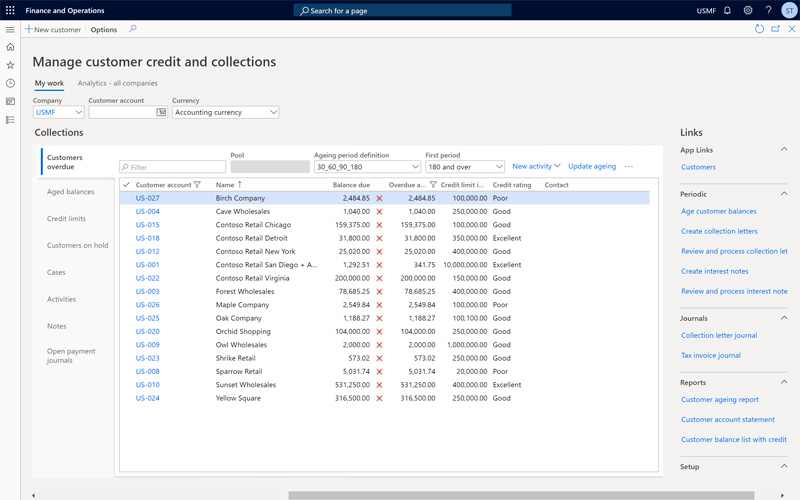This screenshot has width=800, height=500.
Task: Open customer account US-015 link
Action: [x=147, y=225]
